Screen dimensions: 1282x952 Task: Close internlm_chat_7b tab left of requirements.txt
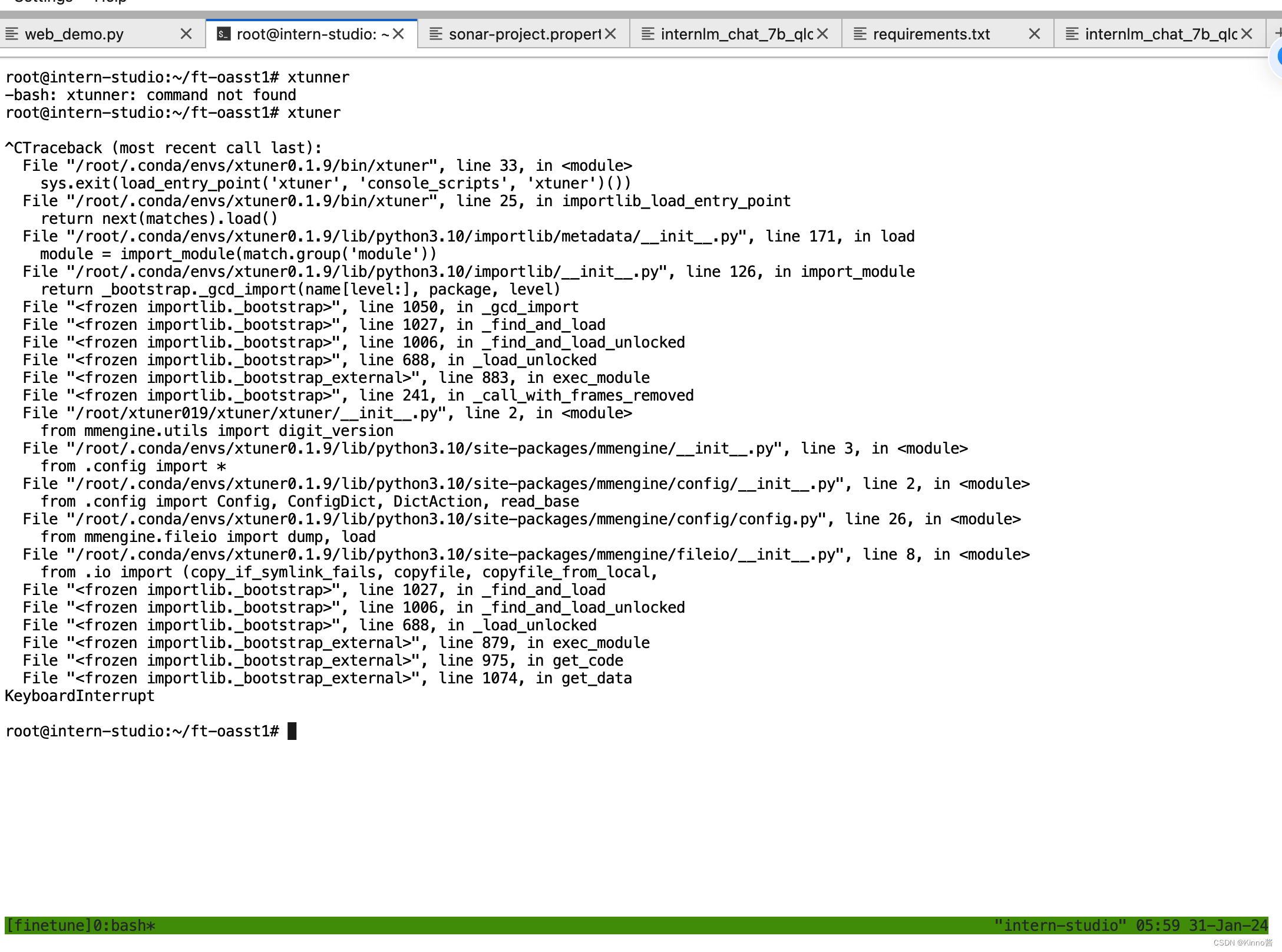pos(823,34)
